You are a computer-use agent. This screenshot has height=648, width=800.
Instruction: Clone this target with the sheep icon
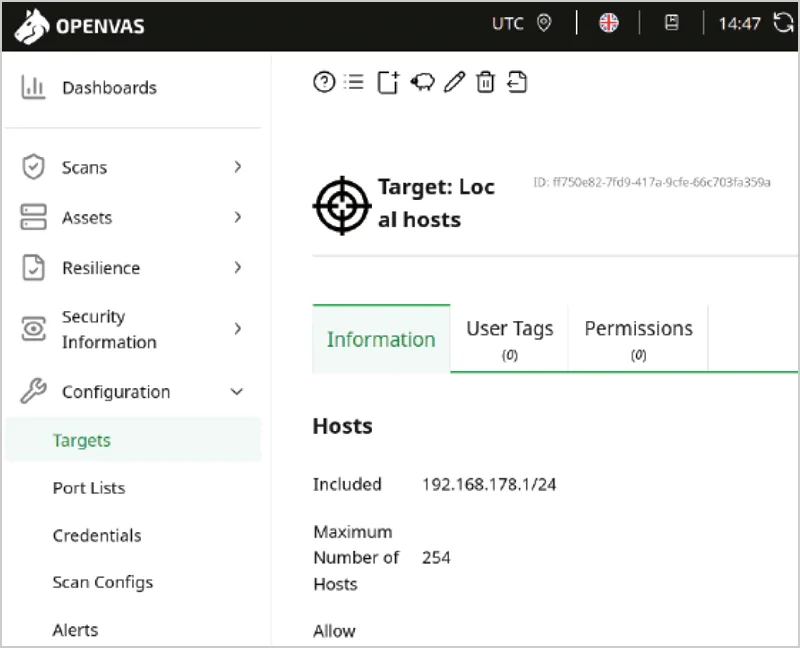[x=422, y=82]
